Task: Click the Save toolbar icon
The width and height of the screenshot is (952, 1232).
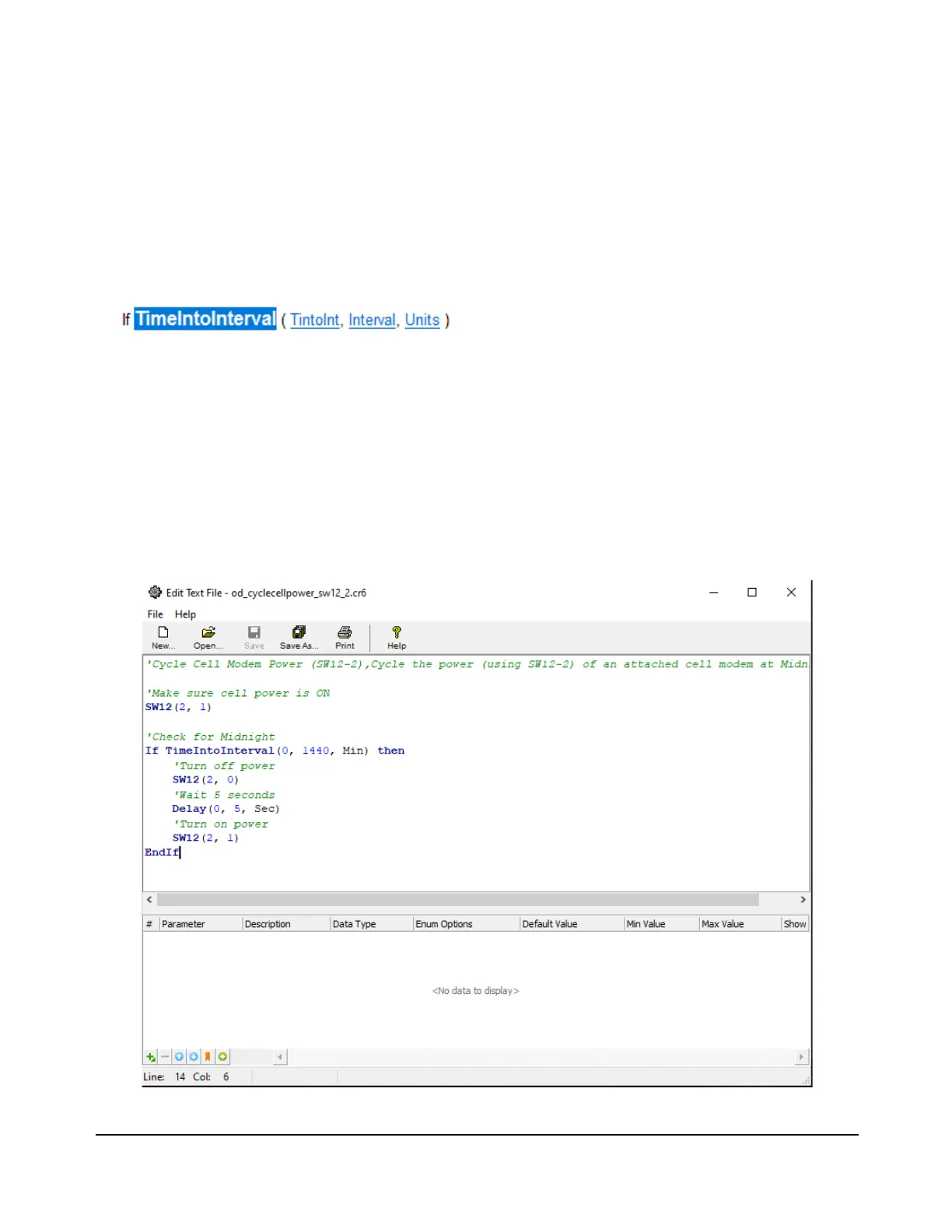Action: pyautogui.click(x=254, y=637)
